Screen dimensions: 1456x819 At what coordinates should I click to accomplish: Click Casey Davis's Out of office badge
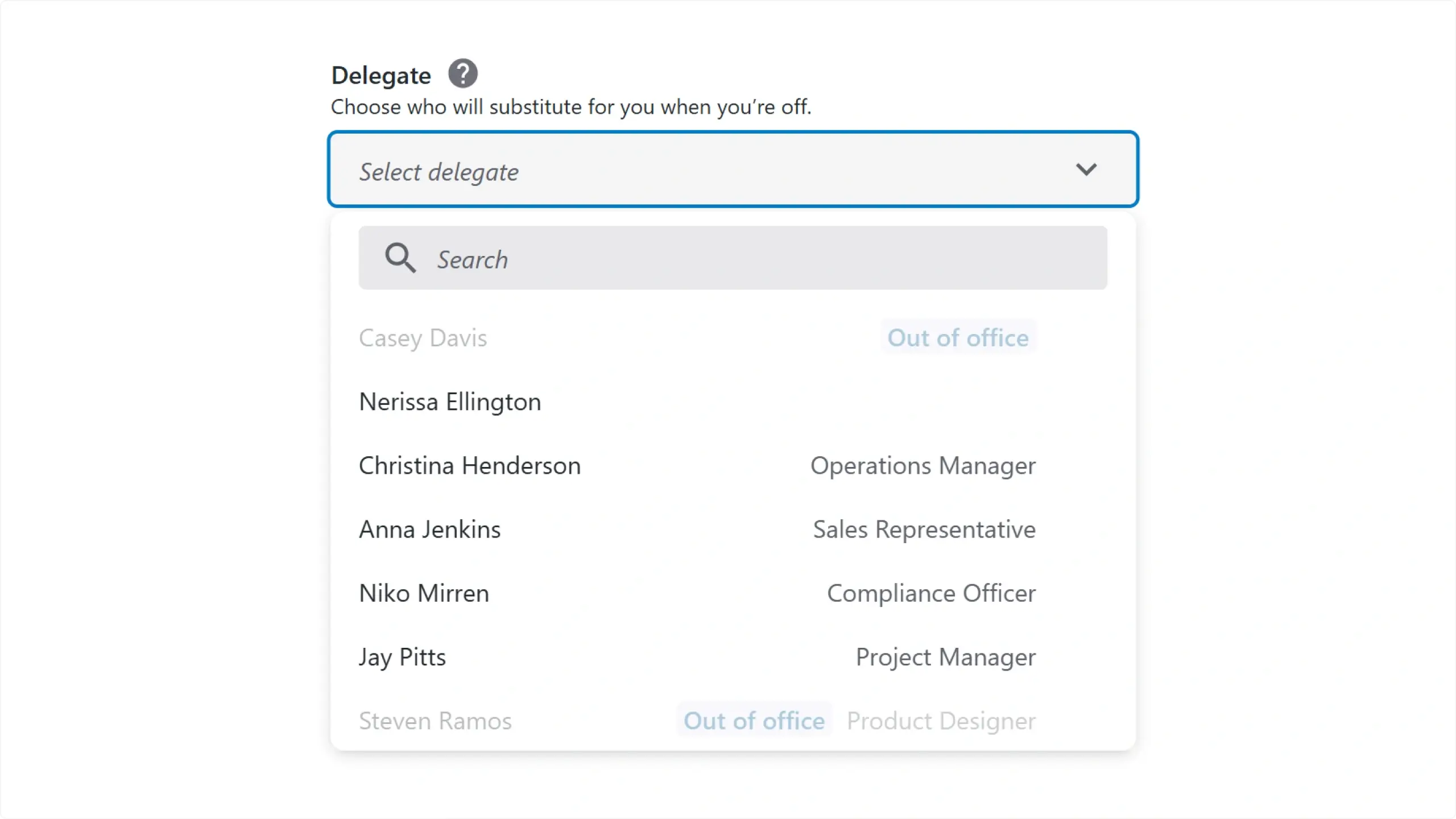pyautogui.click(x=958, y=338)
